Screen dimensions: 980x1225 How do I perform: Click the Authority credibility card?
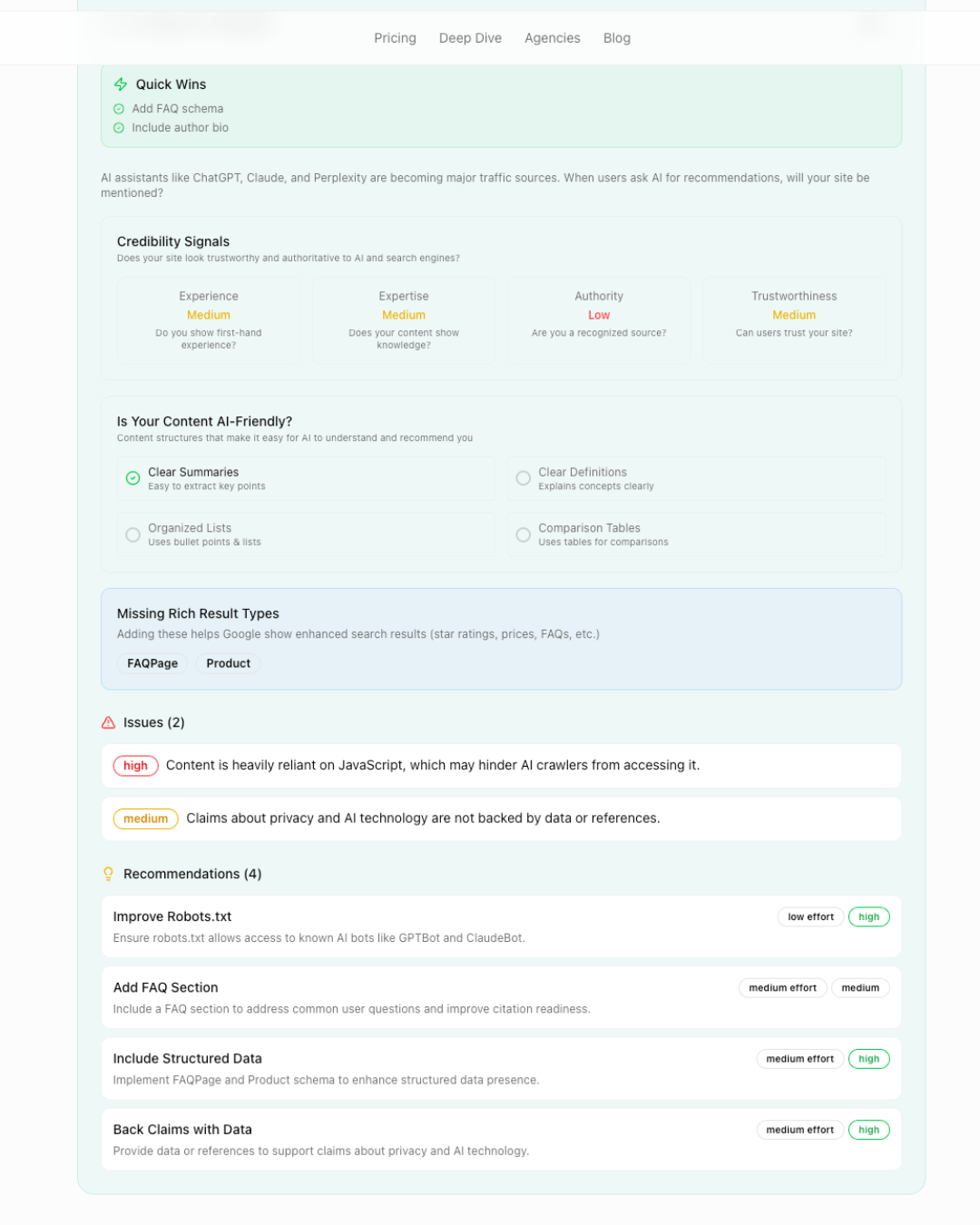(599, 320)
